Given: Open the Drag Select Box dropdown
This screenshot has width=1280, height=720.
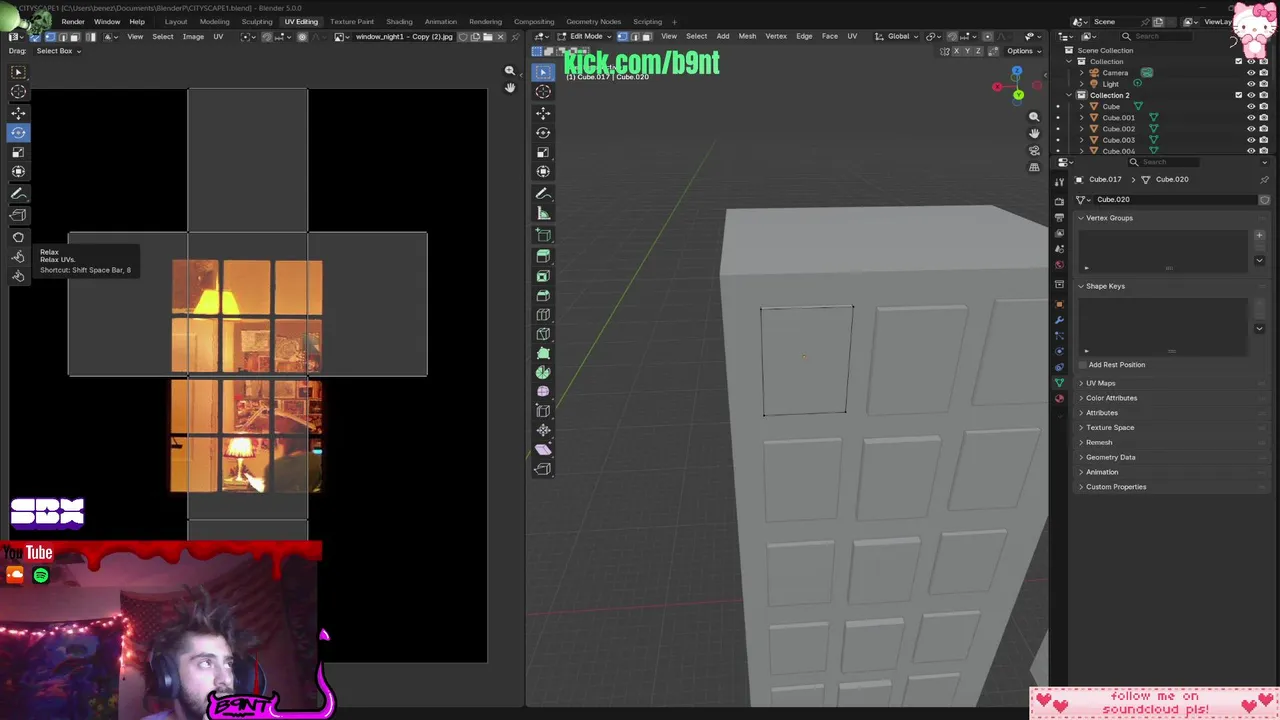Looking at the screenshot, I should [59, 51].
